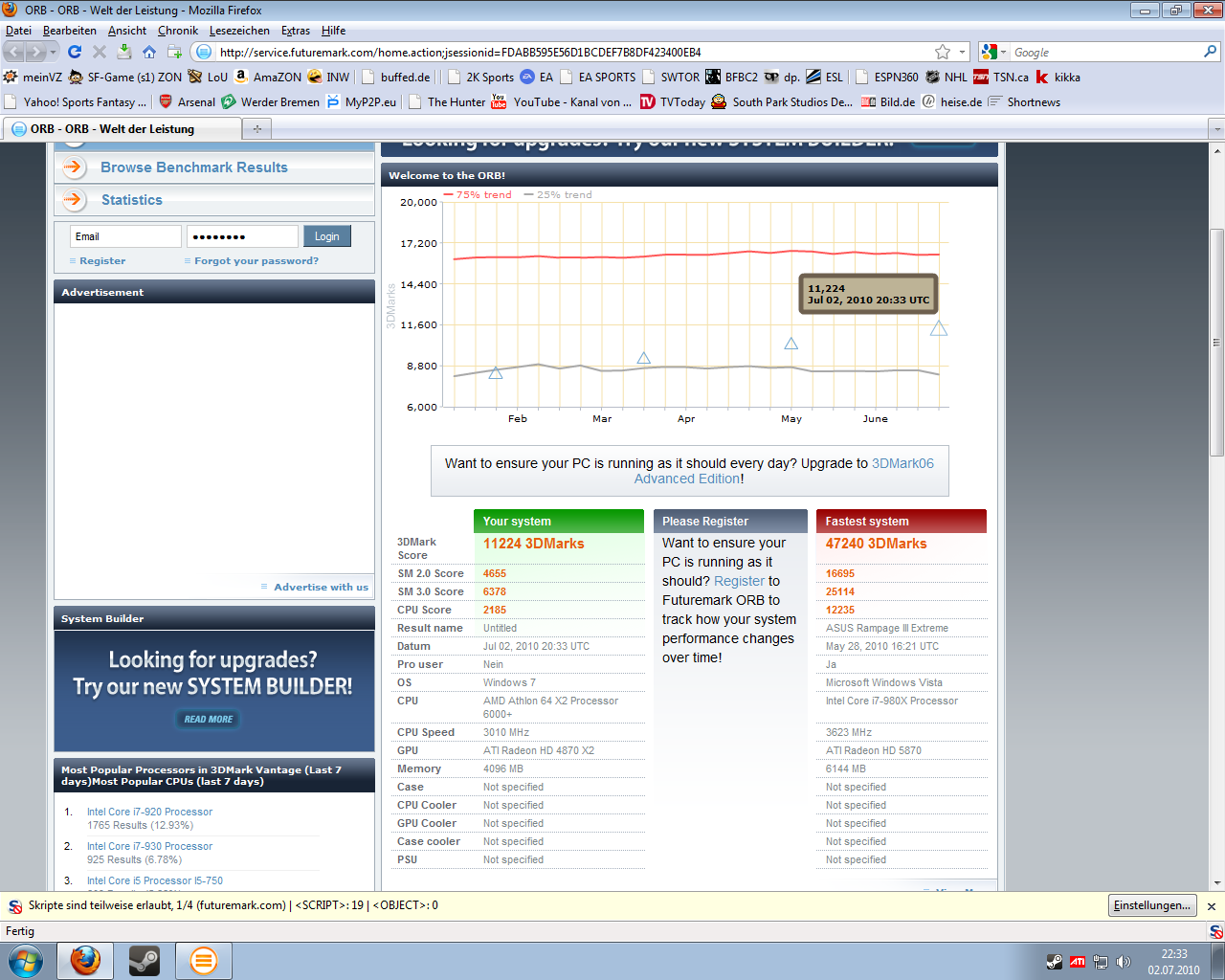Click the taskbar clock showing 22:33
The image size is (1225, 980).
point(1173,962)
